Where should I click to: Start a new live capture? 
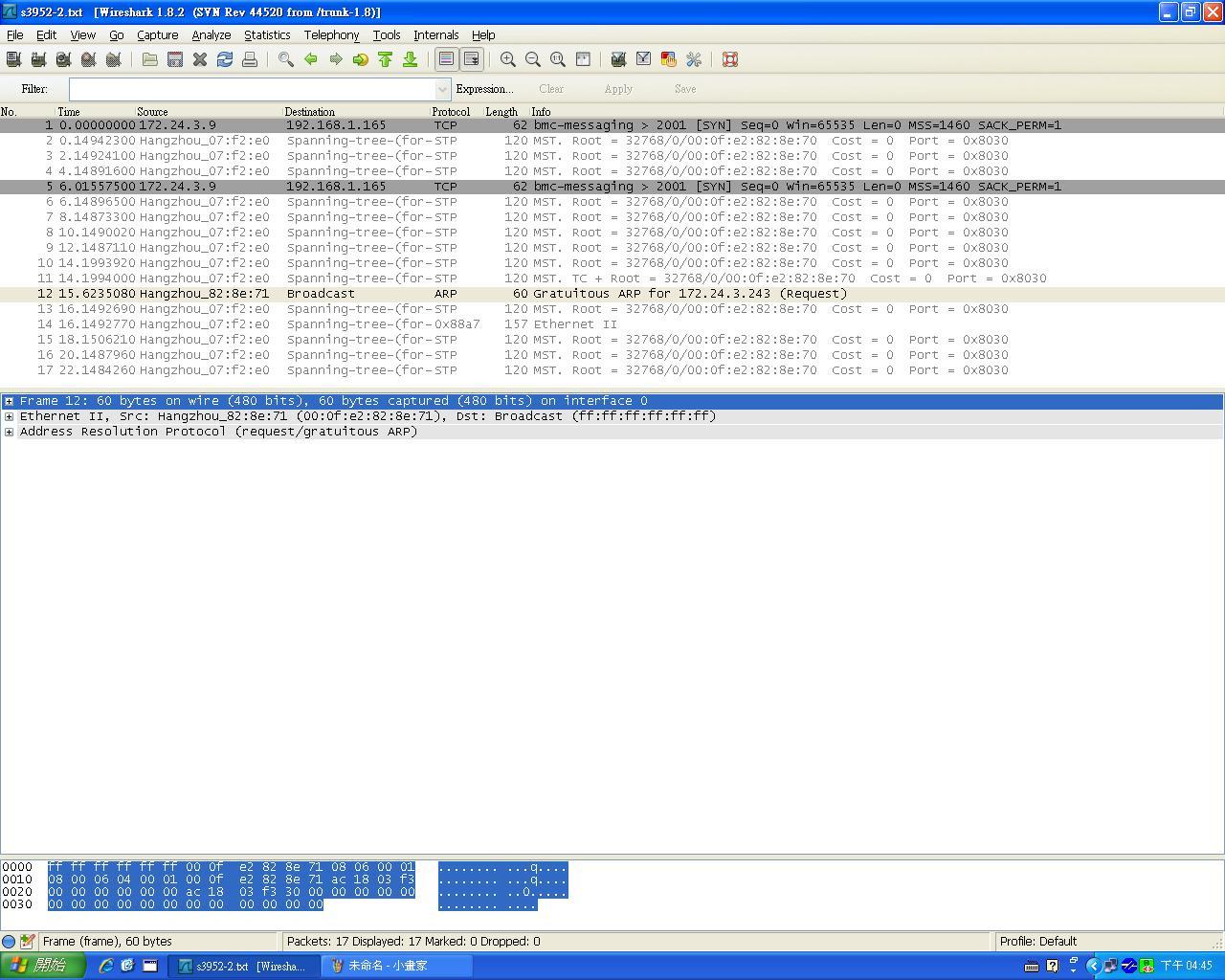(63, 59)
